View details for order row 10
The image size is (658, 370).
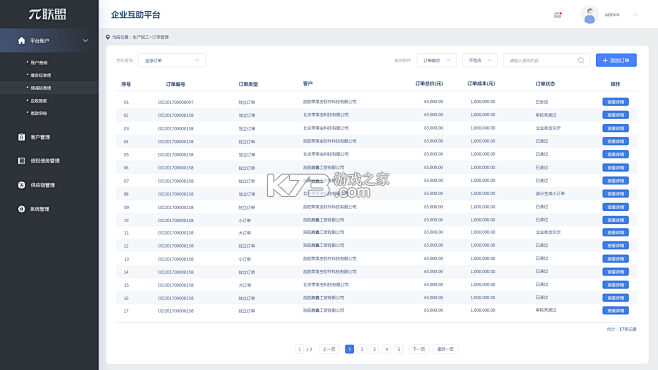[x=616, y=220]
